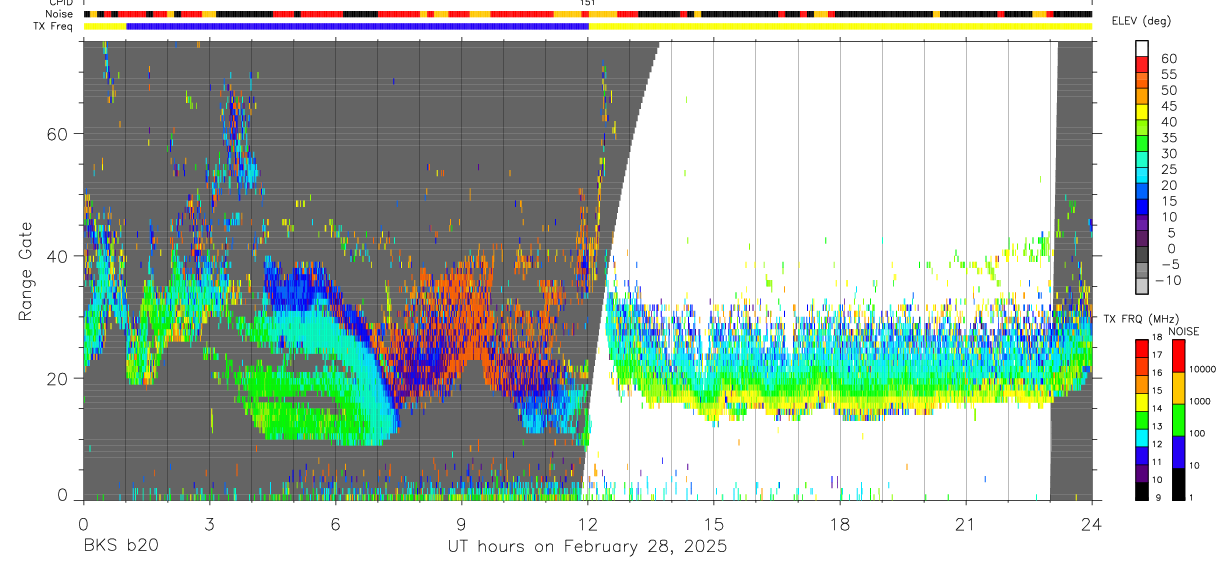The height and width of the screenshot is (567, 1228).
Task: Pick the red top segment of NOISE bar
Action: click(1178, 355)
